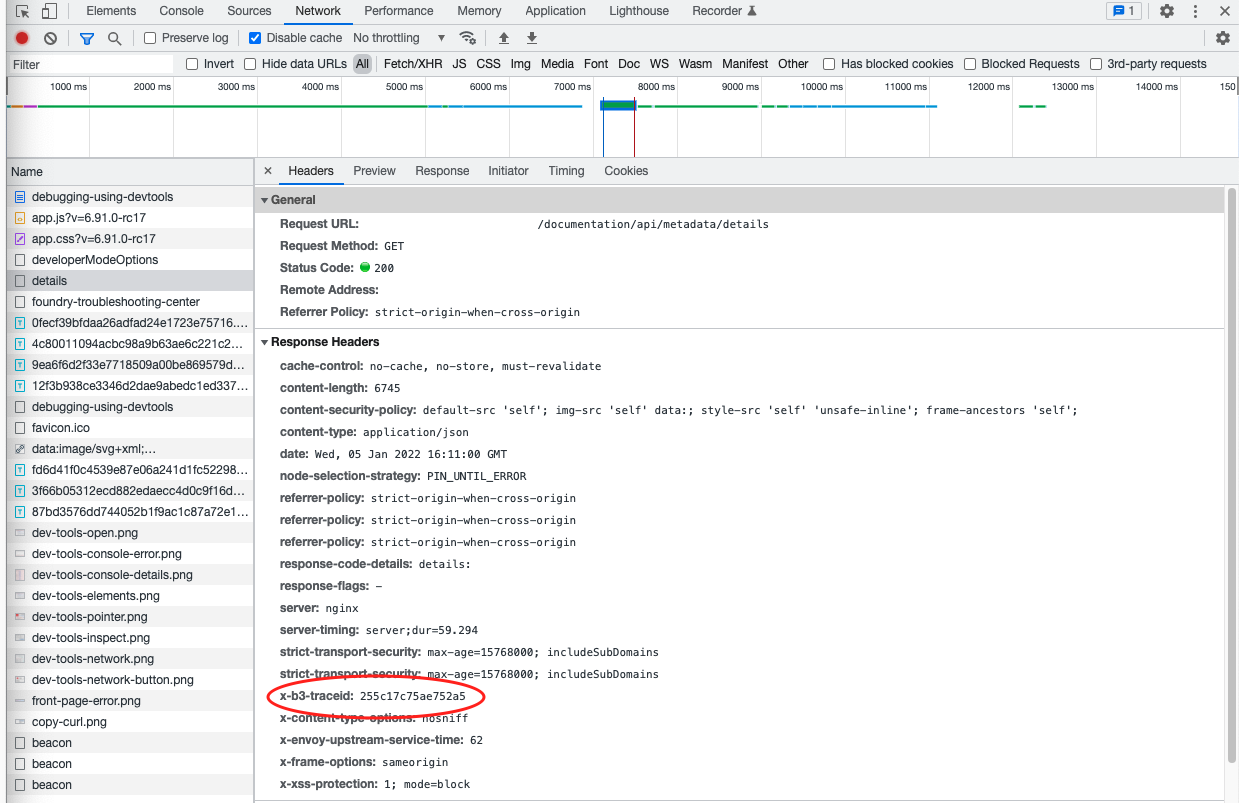Filter requests by Img type
Viewport: 1239px width, 803px height.
point(520,64)
